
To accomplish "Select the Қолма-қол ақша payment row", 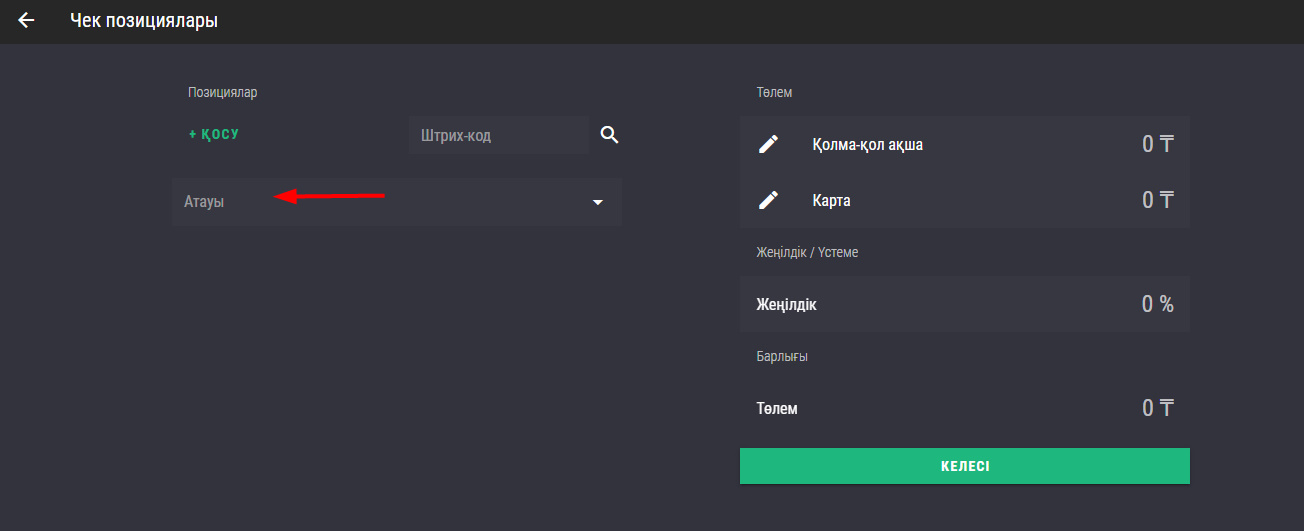I will click(x=965, y=144).
